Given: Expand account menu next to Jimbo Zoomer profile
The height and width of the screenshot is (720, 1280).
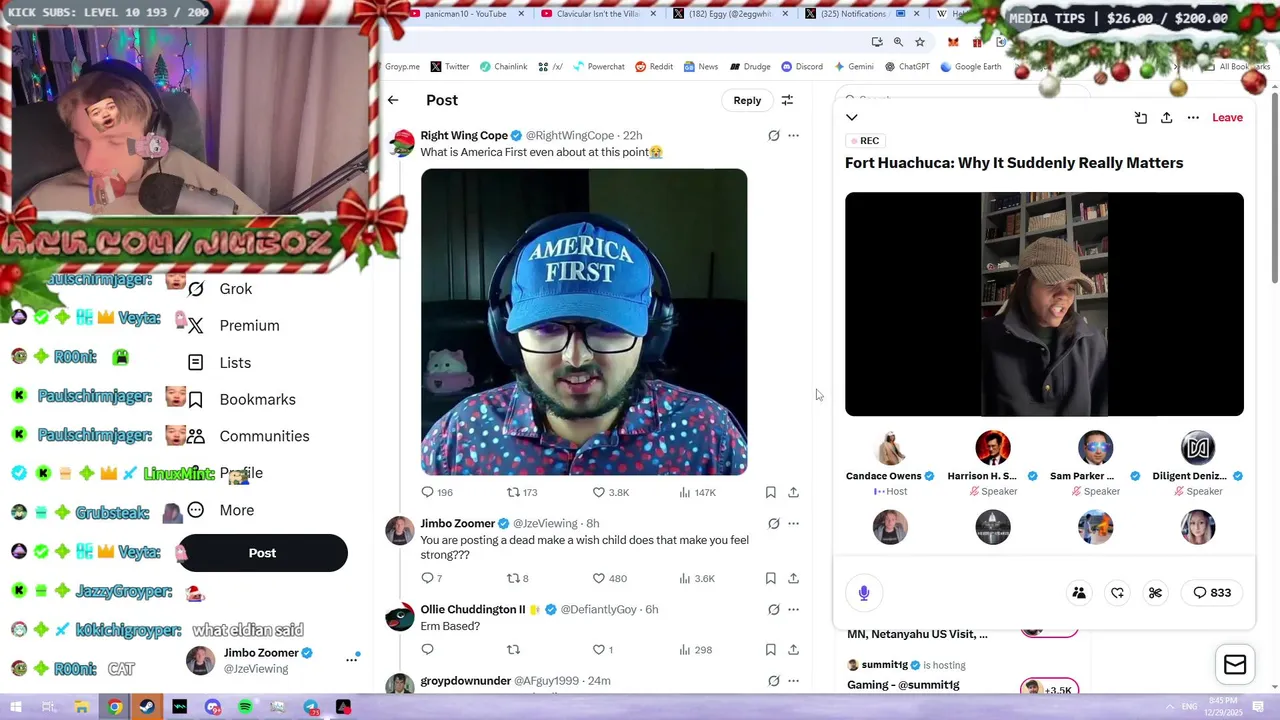Looking at the screenshot, I should tap(352, 660).
